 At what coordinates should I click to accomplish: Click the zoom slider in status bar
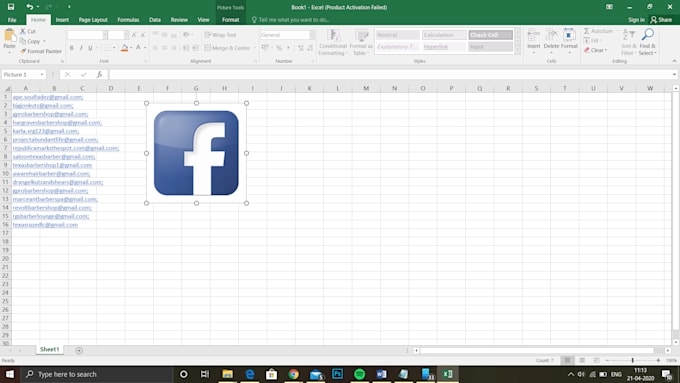(x=633, y=360)
